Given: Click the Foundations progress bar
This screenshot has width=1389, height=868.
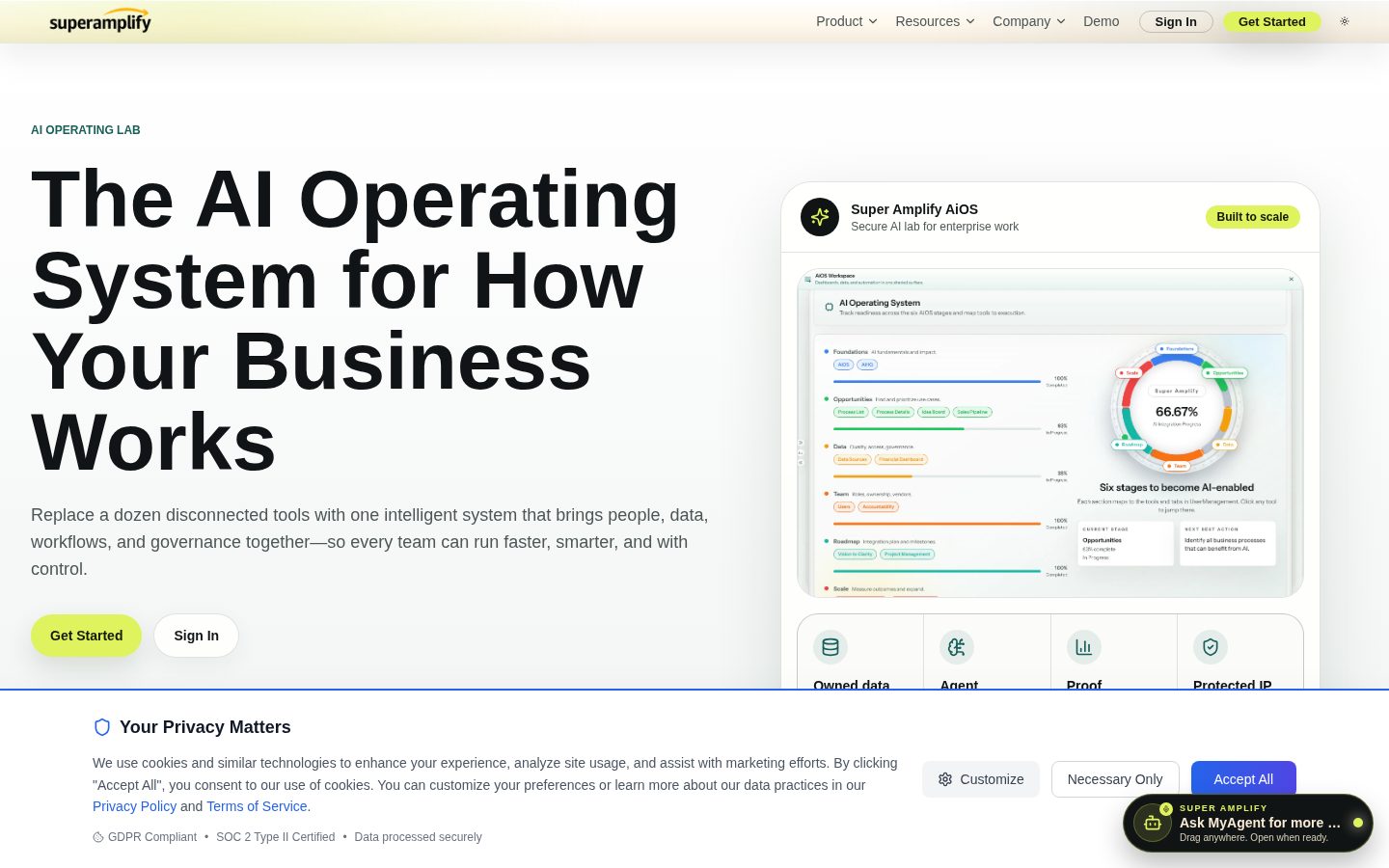Looking at the screenshot, I should [937, 382].
